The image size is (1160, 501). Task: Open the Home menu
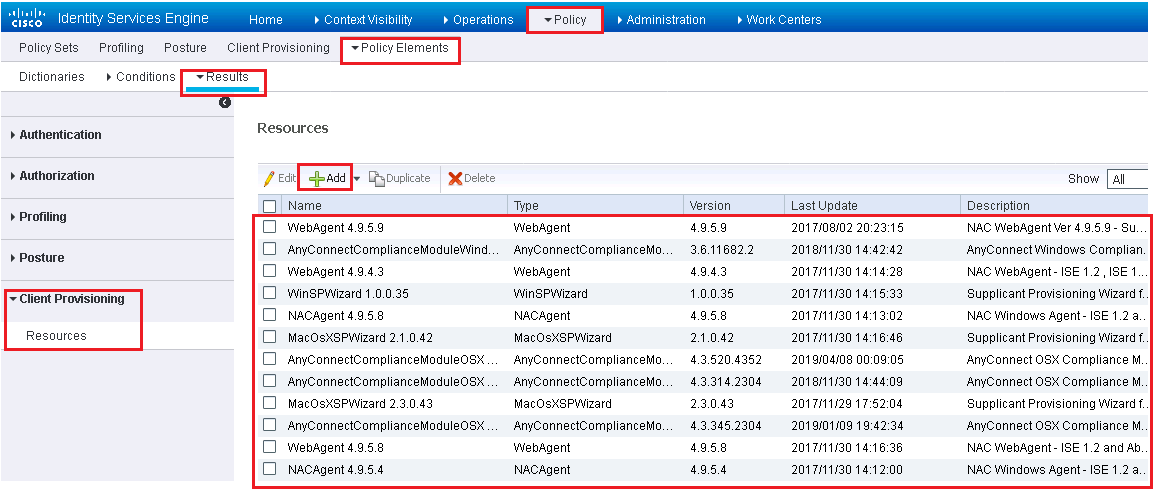266,20
